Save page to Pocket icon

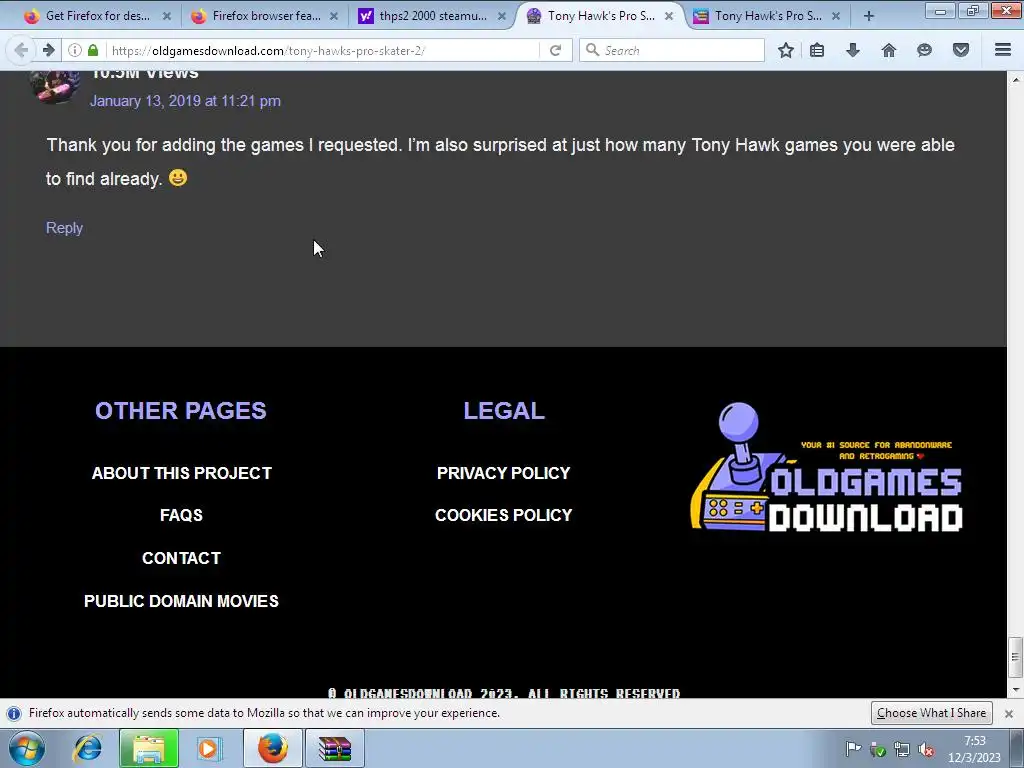[961, 50]
